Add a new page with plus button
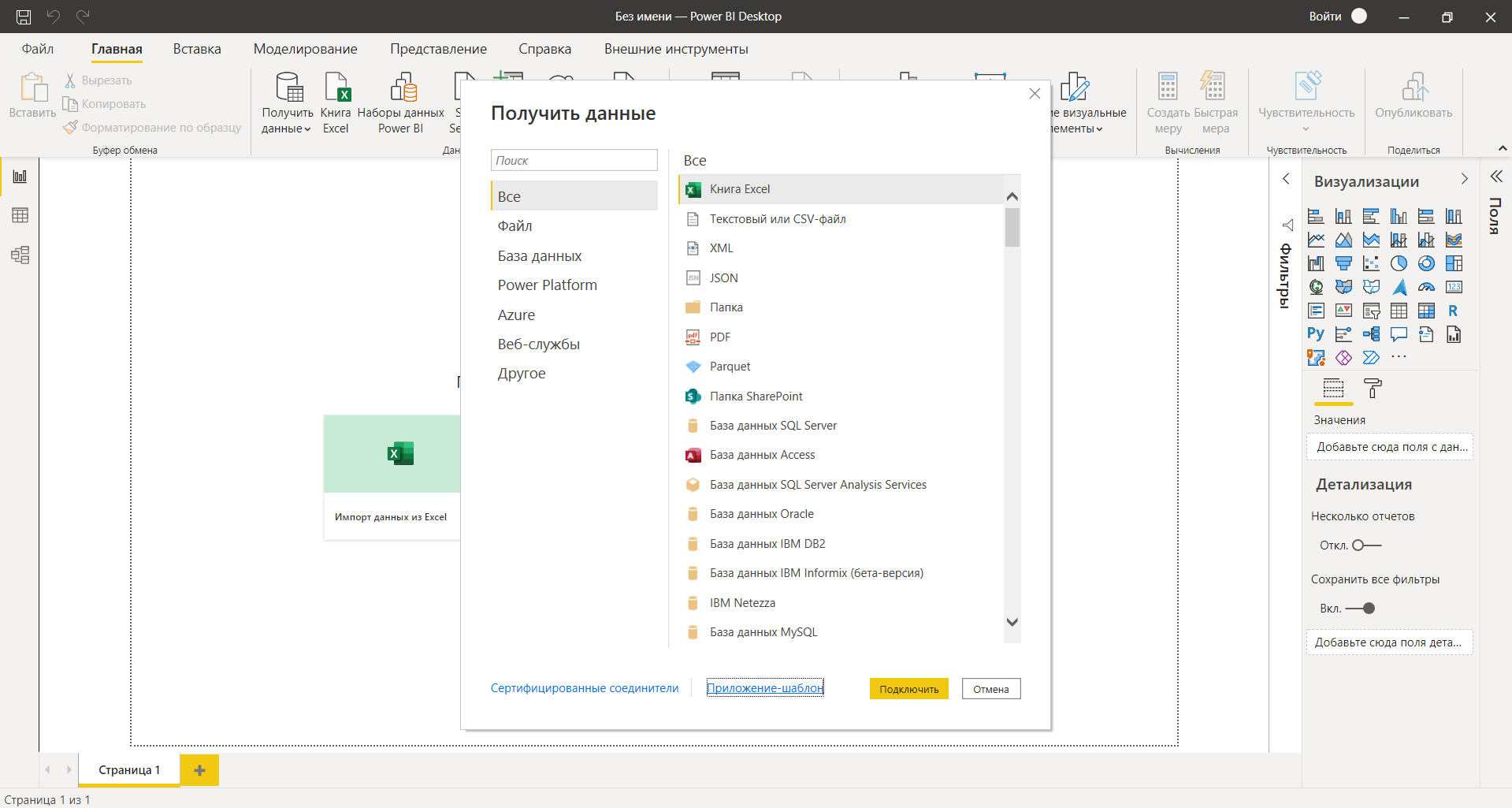This screenshot has width=1512, height=808. (199, 770)
